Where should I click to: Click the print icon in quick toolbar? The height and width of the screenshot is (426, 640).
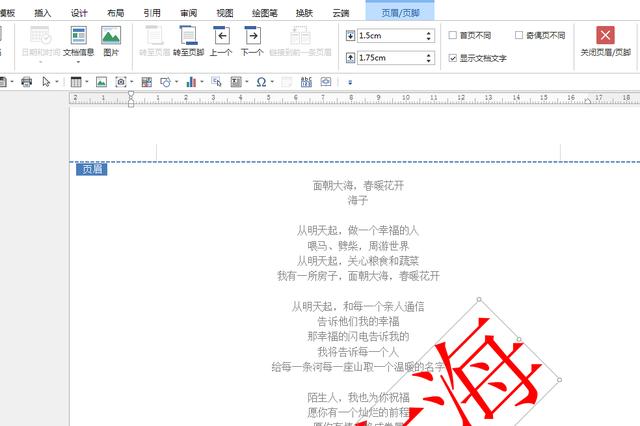[27, 82]
